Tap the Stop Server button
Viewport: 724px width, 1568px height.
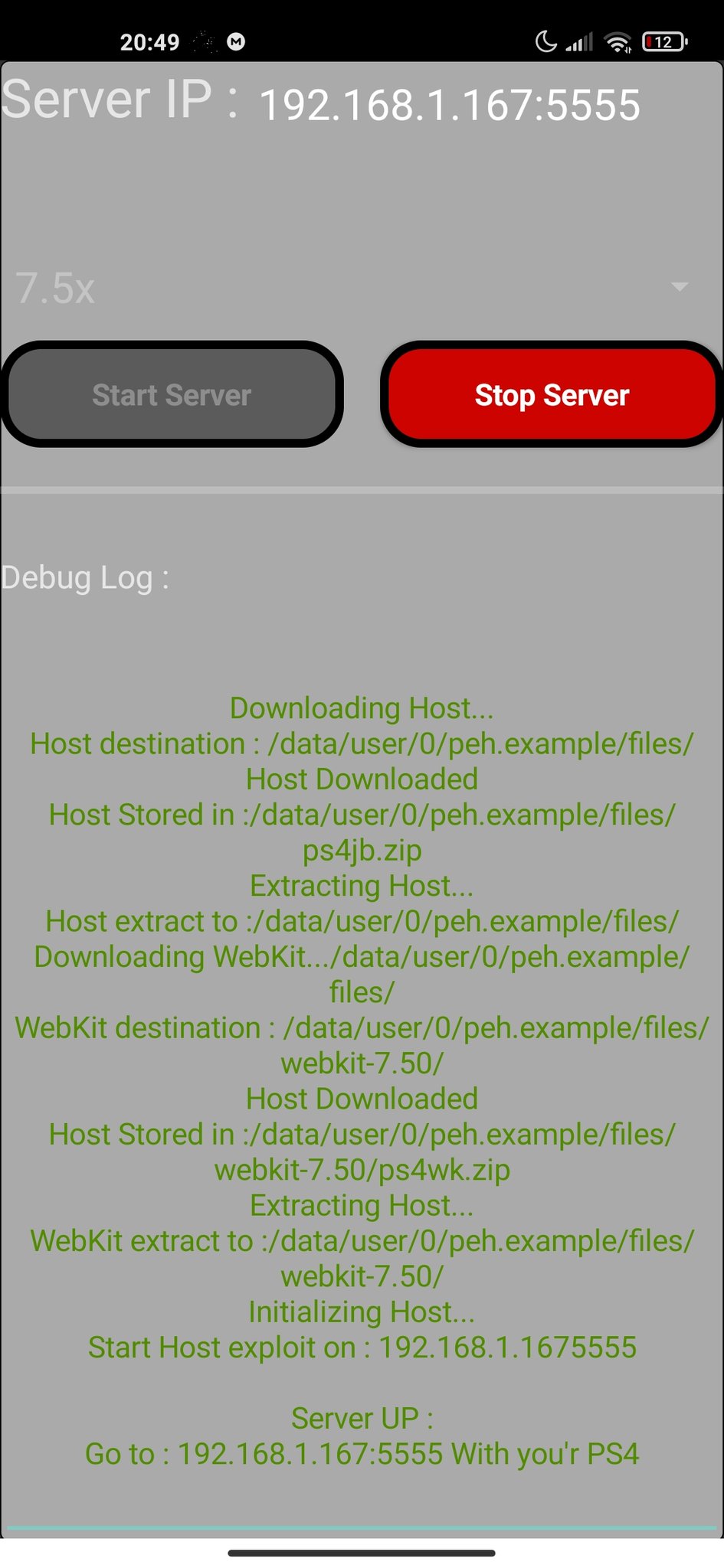[552, 394]
